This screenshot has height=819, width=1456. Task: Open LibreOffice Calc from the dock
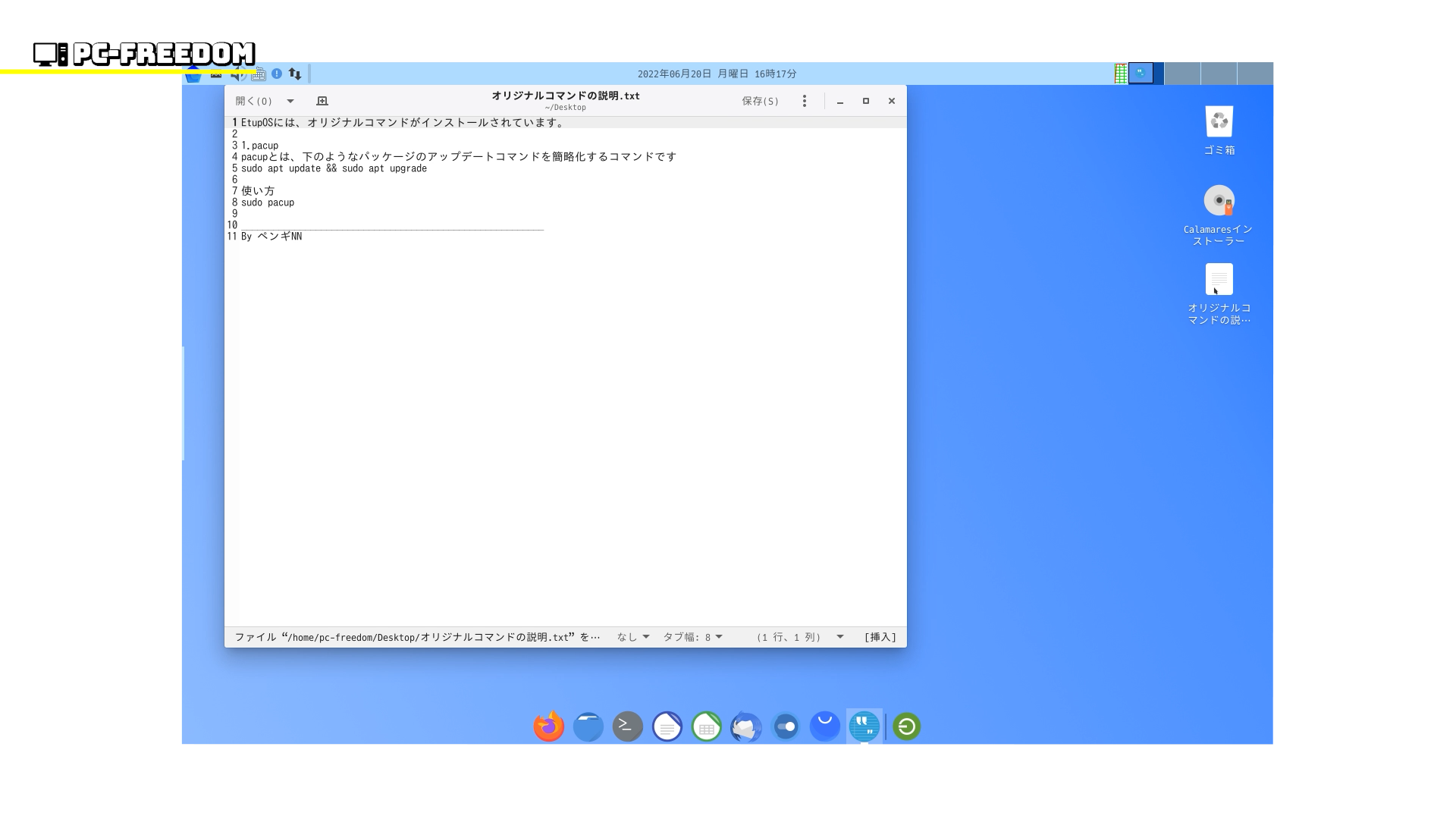click(707, 726)
